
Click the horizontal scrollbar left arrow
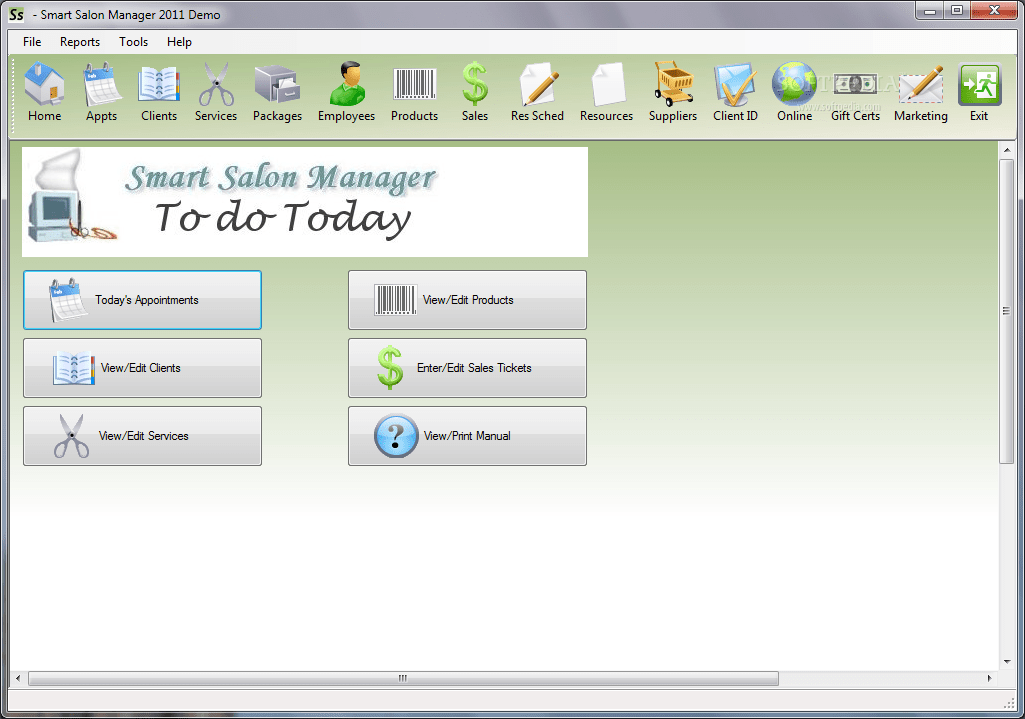click(18, 678)
